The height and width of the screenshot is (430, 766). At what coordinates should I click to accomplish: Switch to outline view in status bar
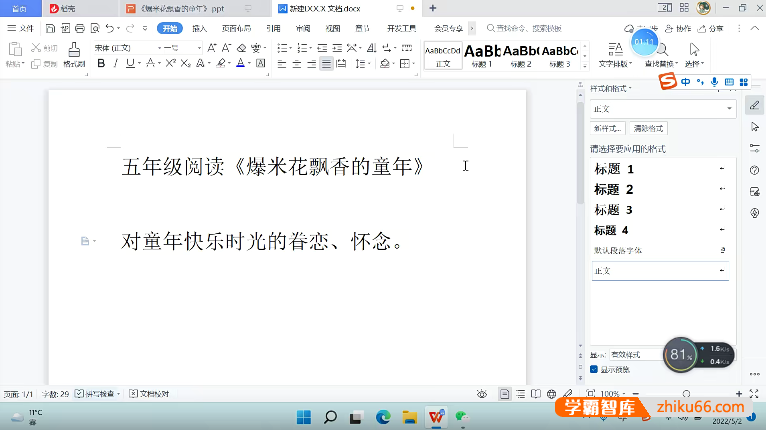pos(521,394)
